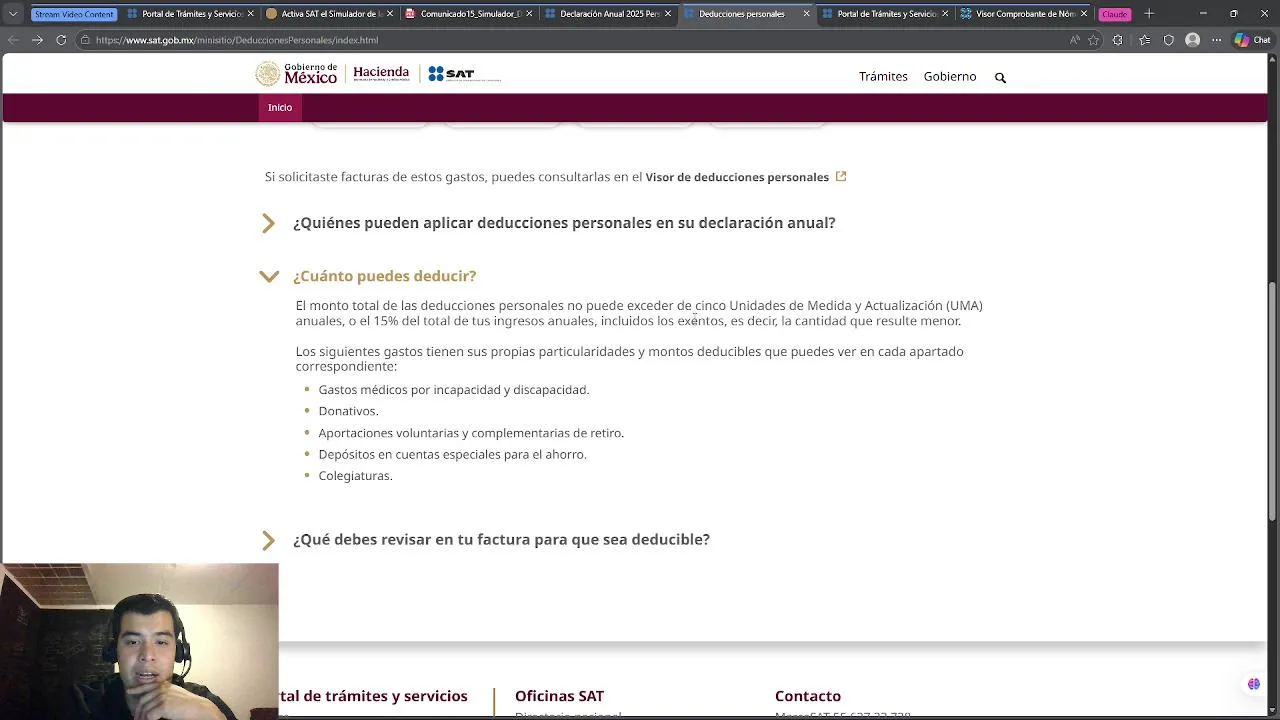Click the Colegiaturas. list item text
Image resolution: width=1280 pixels, height=720 pixels.
[355, 476]
